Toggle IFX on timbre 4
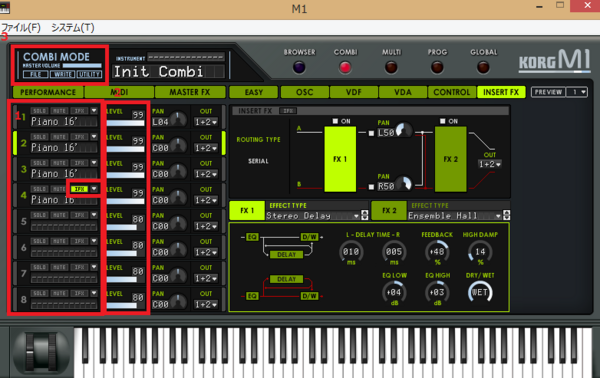 (79, 189)
